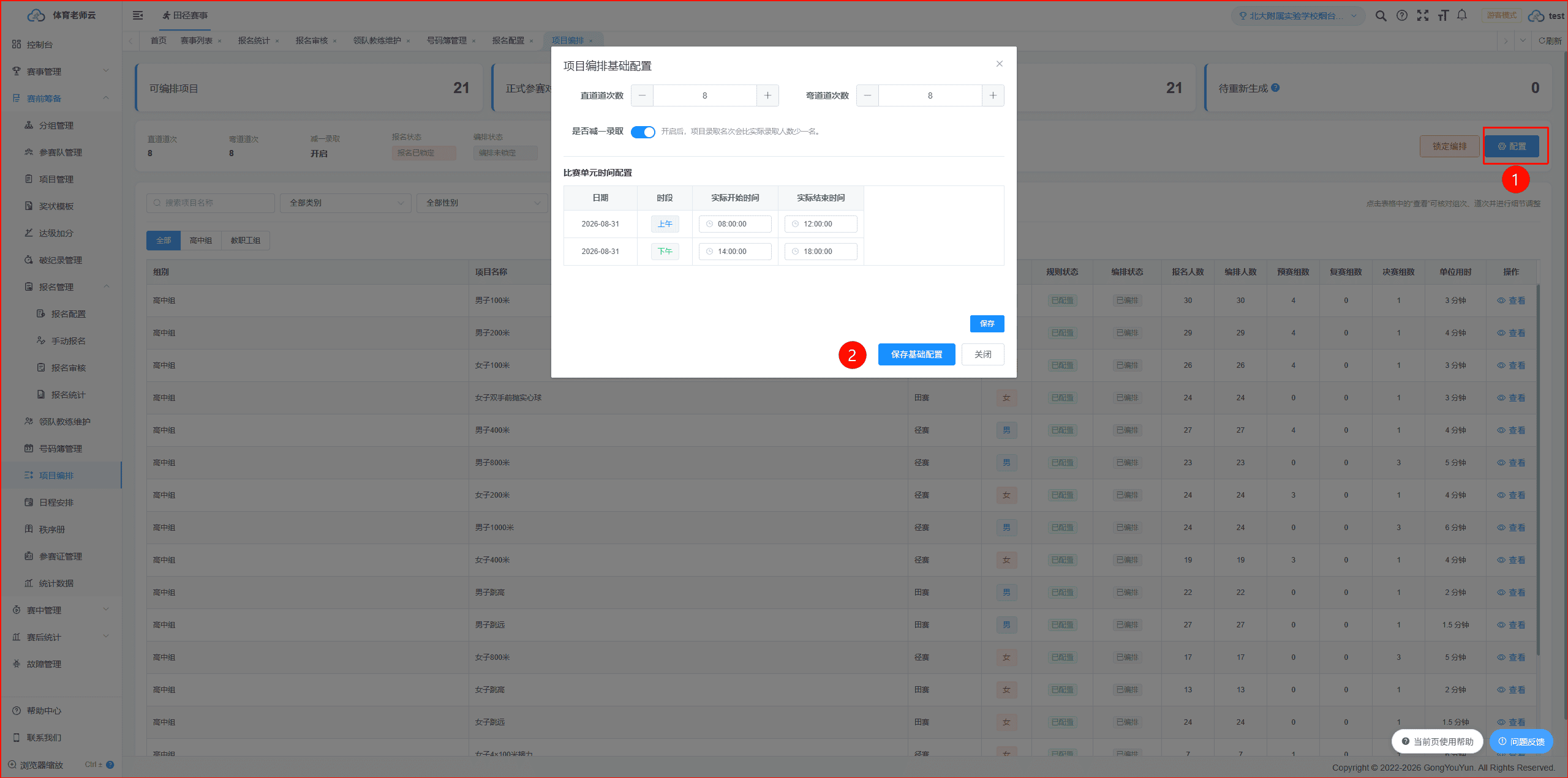Open the 全部类别 dropdown

click(x=345, y=203)
